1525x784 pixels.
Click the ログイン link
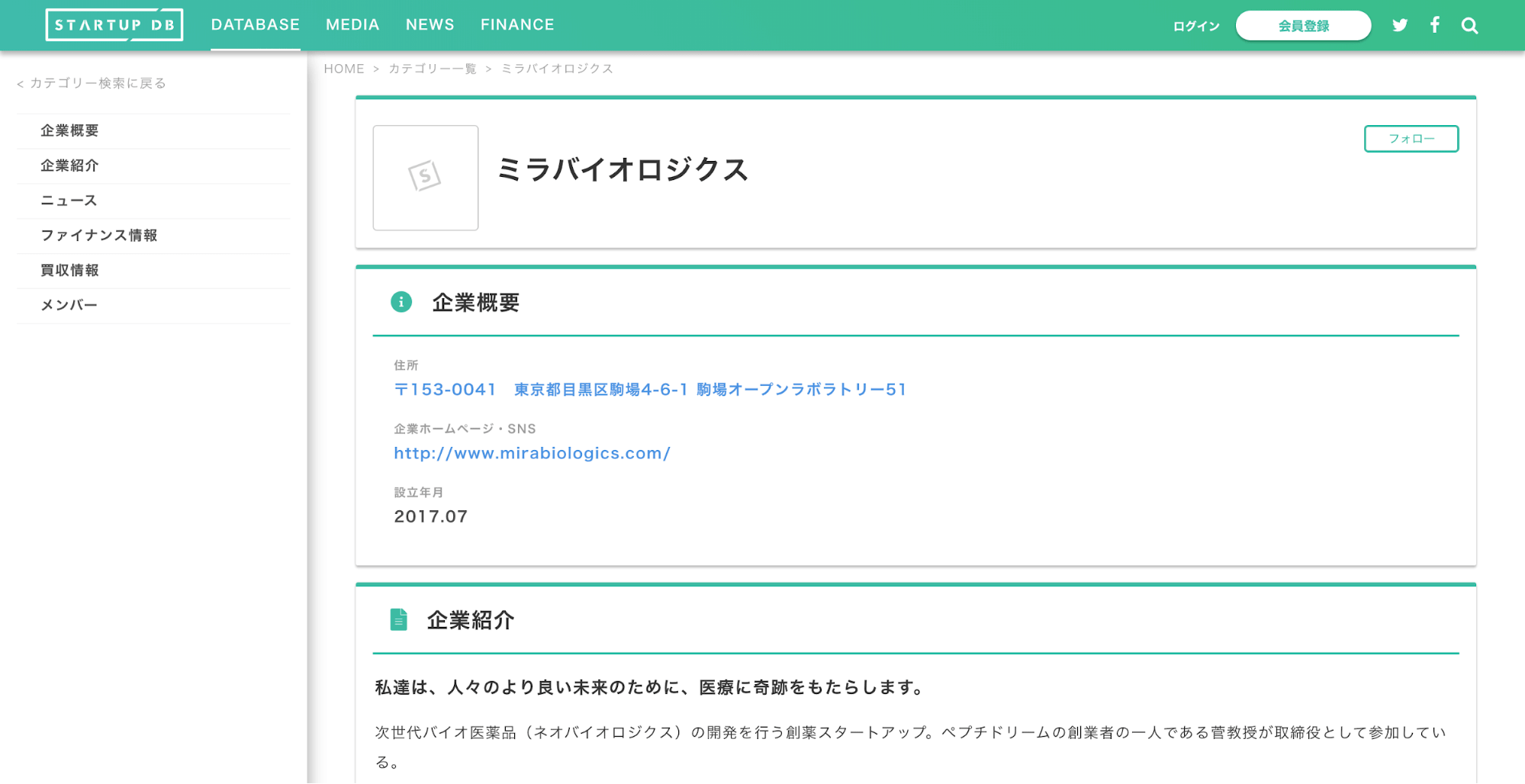1196,26
